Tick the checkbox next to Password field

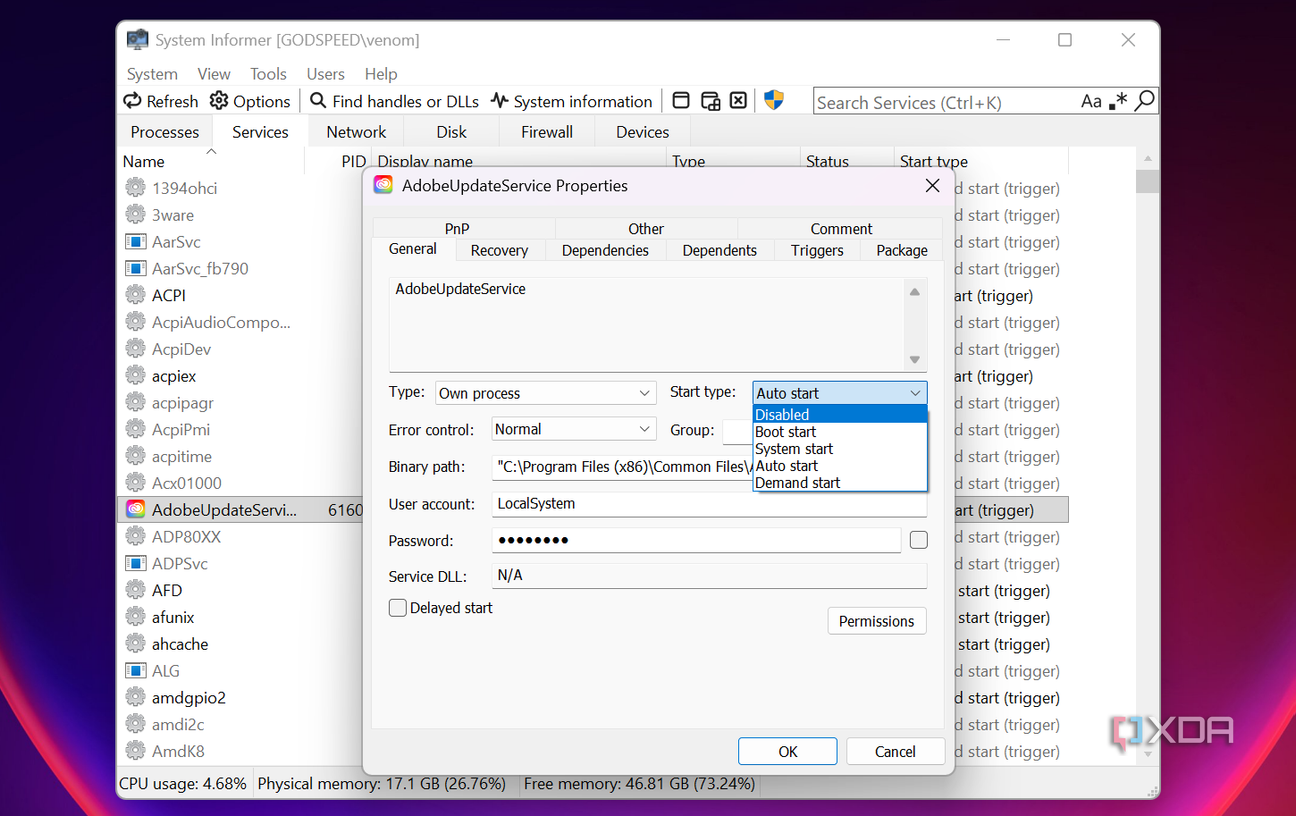click(919, 540)
